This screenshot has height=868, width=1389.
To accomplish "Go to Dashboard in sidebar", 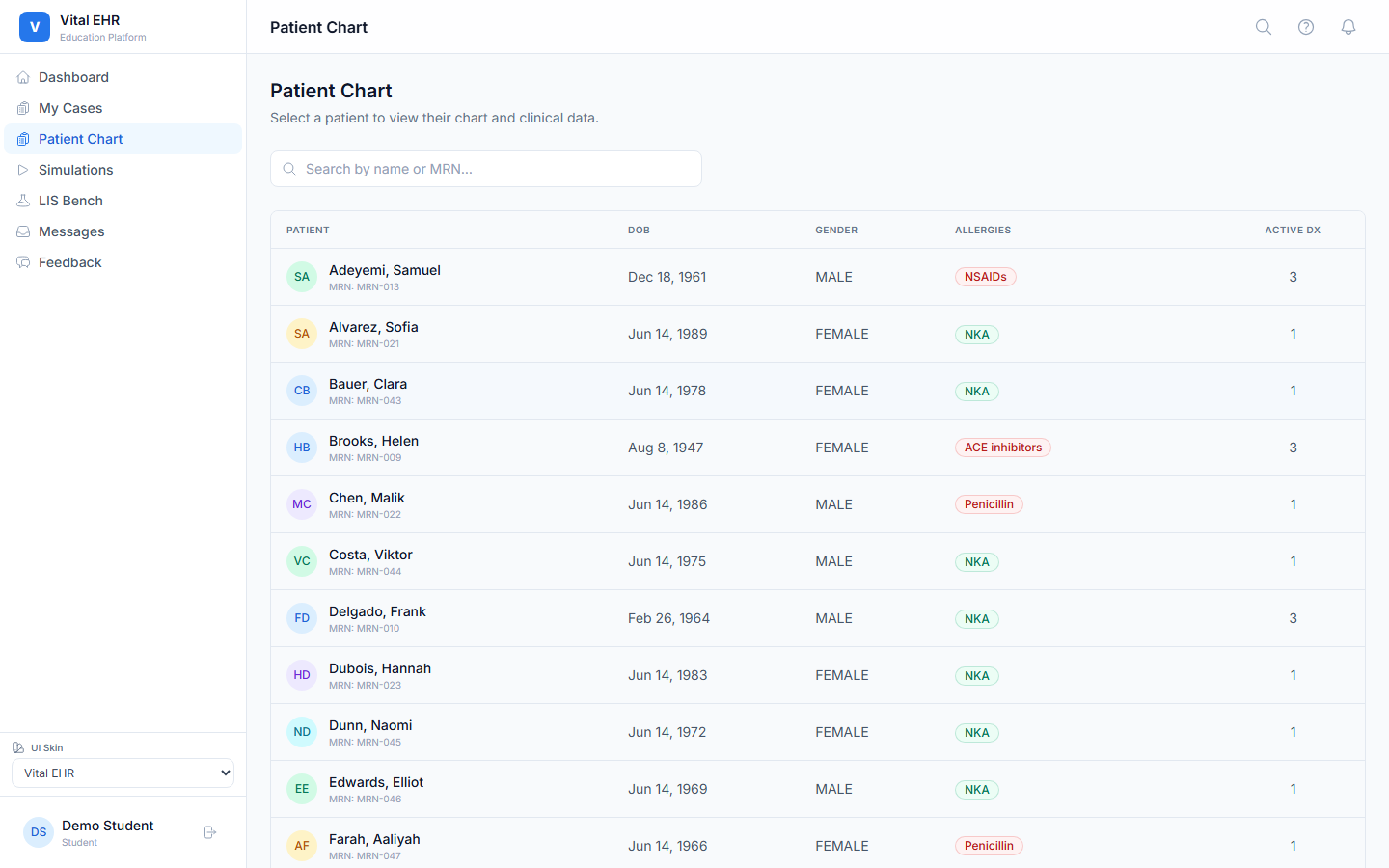I will [x=123, y=77].
